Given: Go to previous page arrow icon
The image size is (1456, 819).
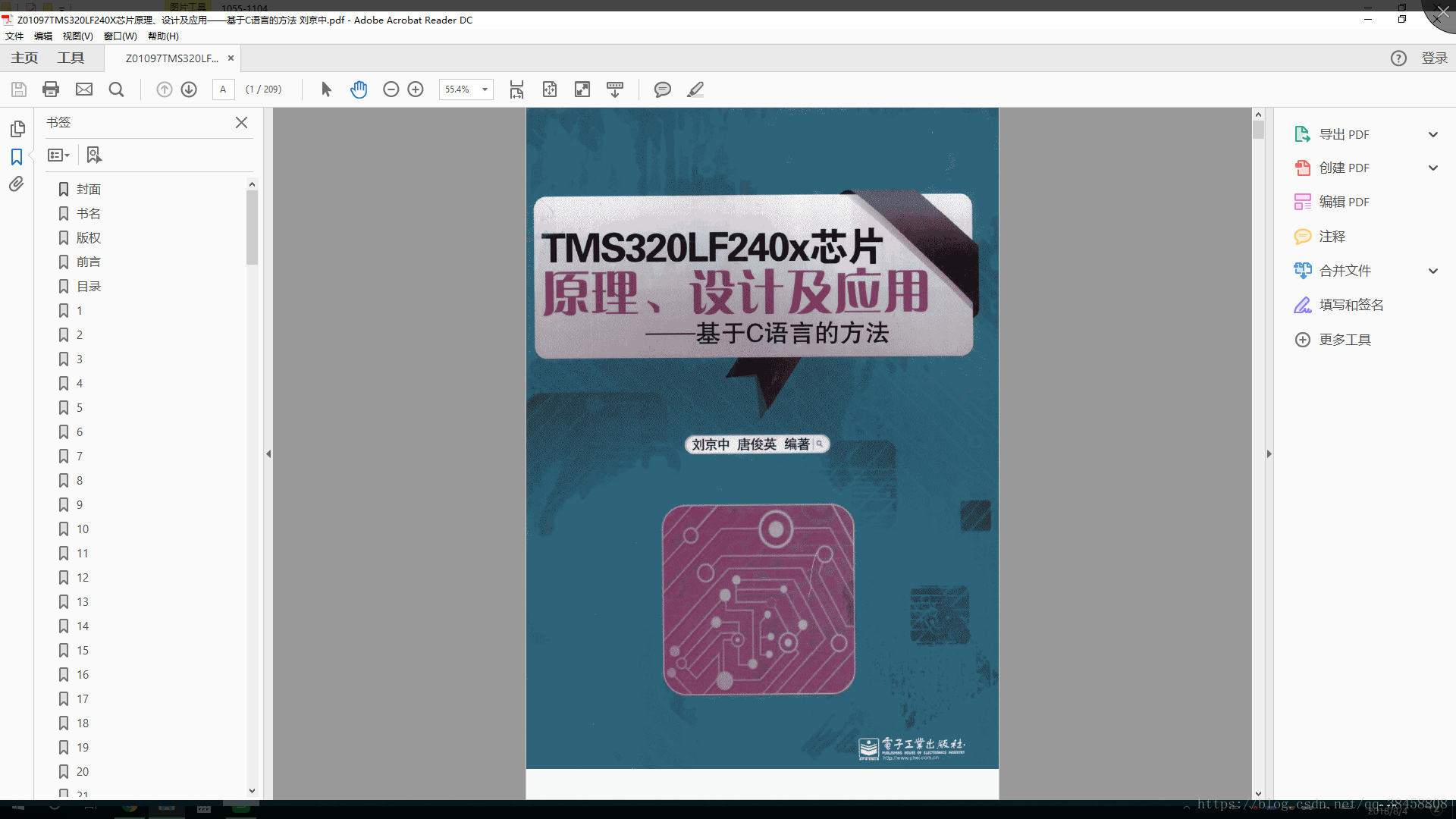Looking at the screenshot, I should [x=164, y=89].
